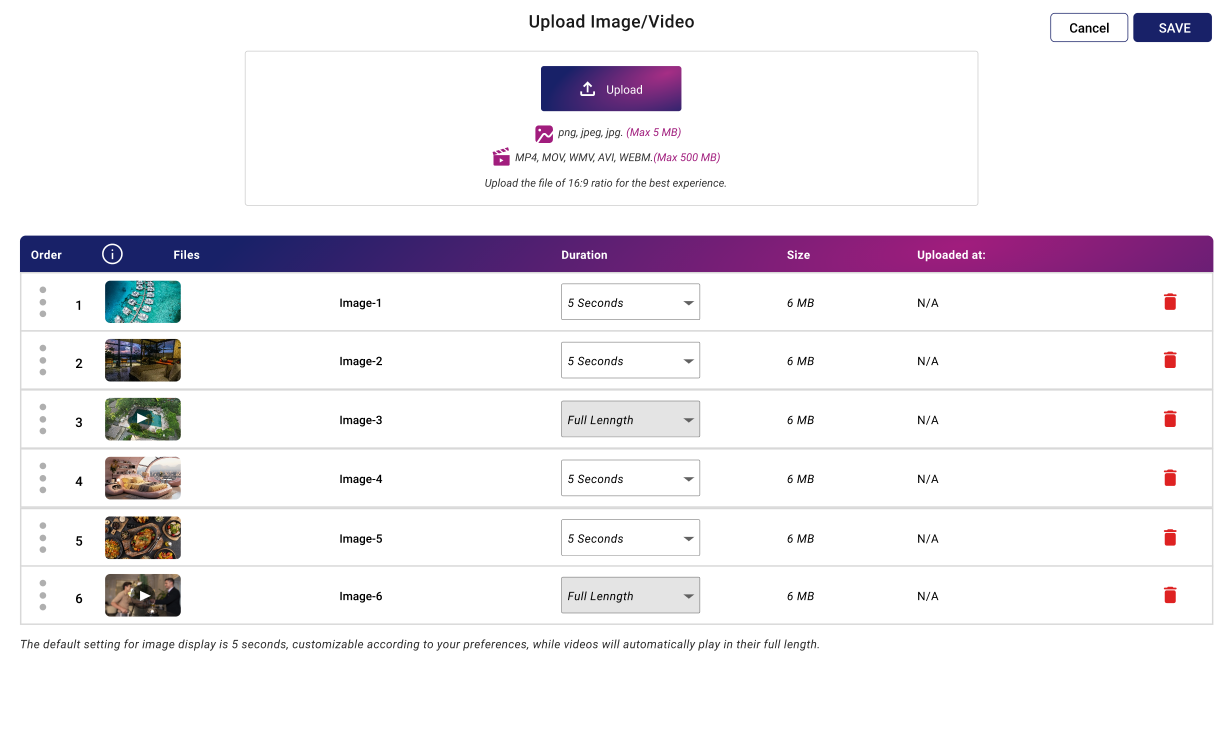Click the Size column header
The image size is (1223, 737).
pyautogui.click(x=798, y=255)
